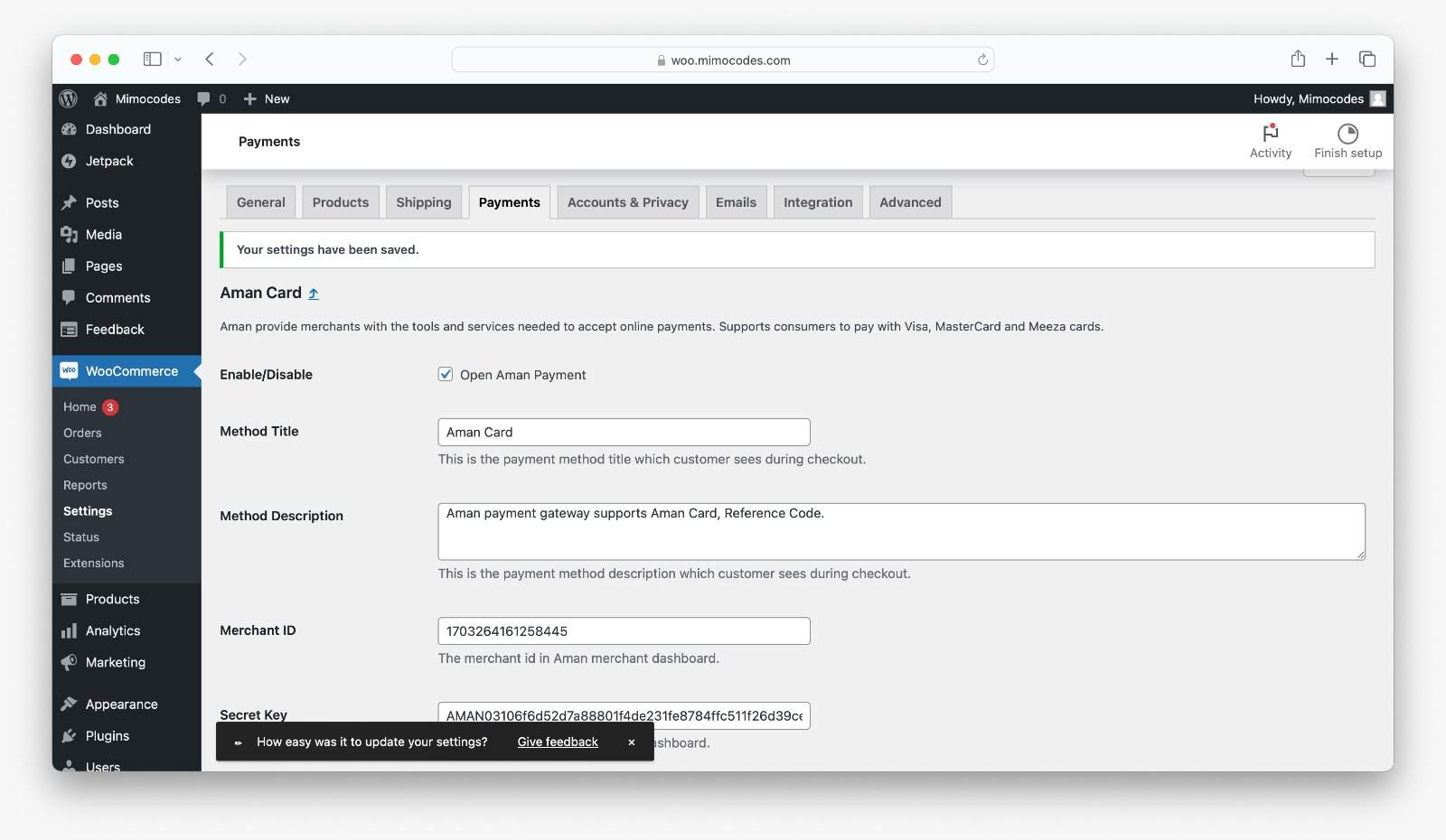Reload the page with the refresh icon

(x=982, y=60)
